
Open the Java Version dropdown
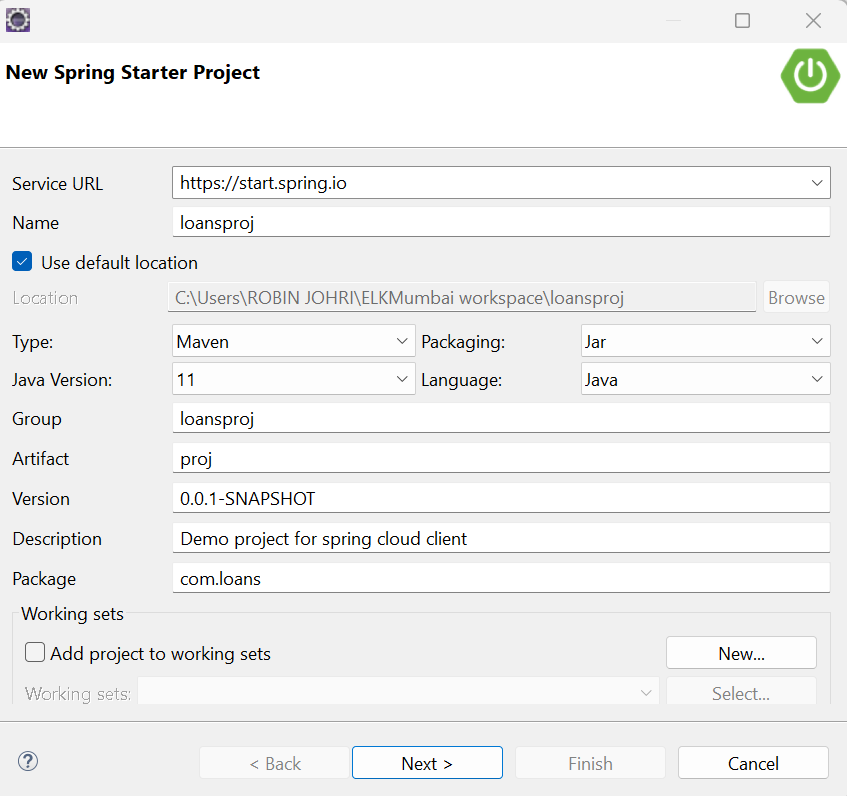pos(294,380)
